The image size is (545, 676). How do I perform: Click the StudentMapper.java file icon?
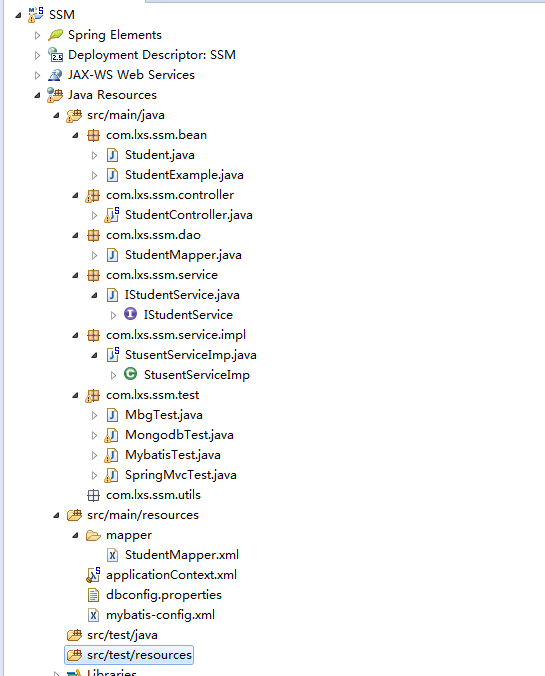(x=112, y=255)
